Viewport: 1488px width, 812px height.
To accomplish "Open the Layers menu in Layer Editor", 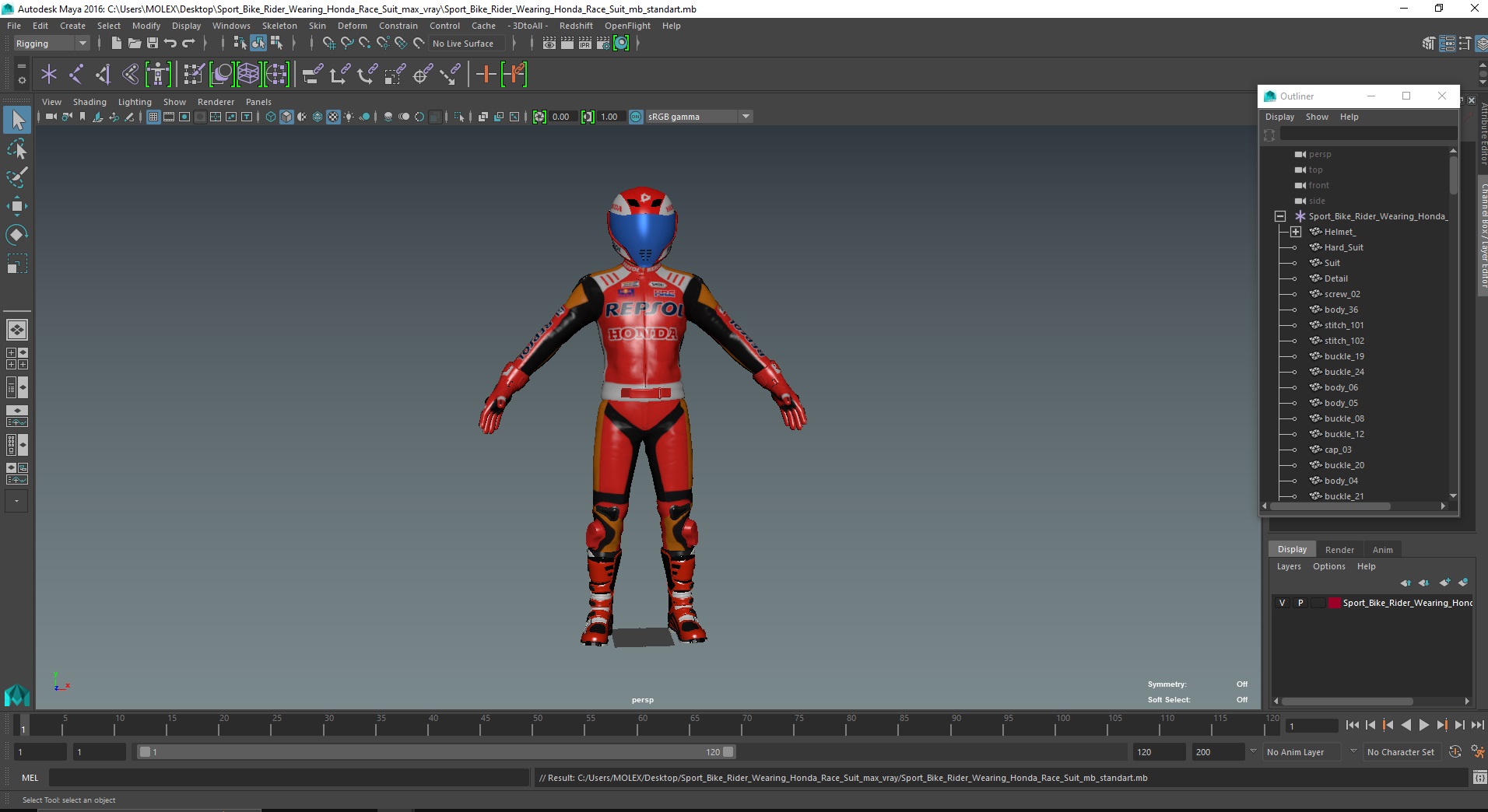I will [x=1289, y=566].
